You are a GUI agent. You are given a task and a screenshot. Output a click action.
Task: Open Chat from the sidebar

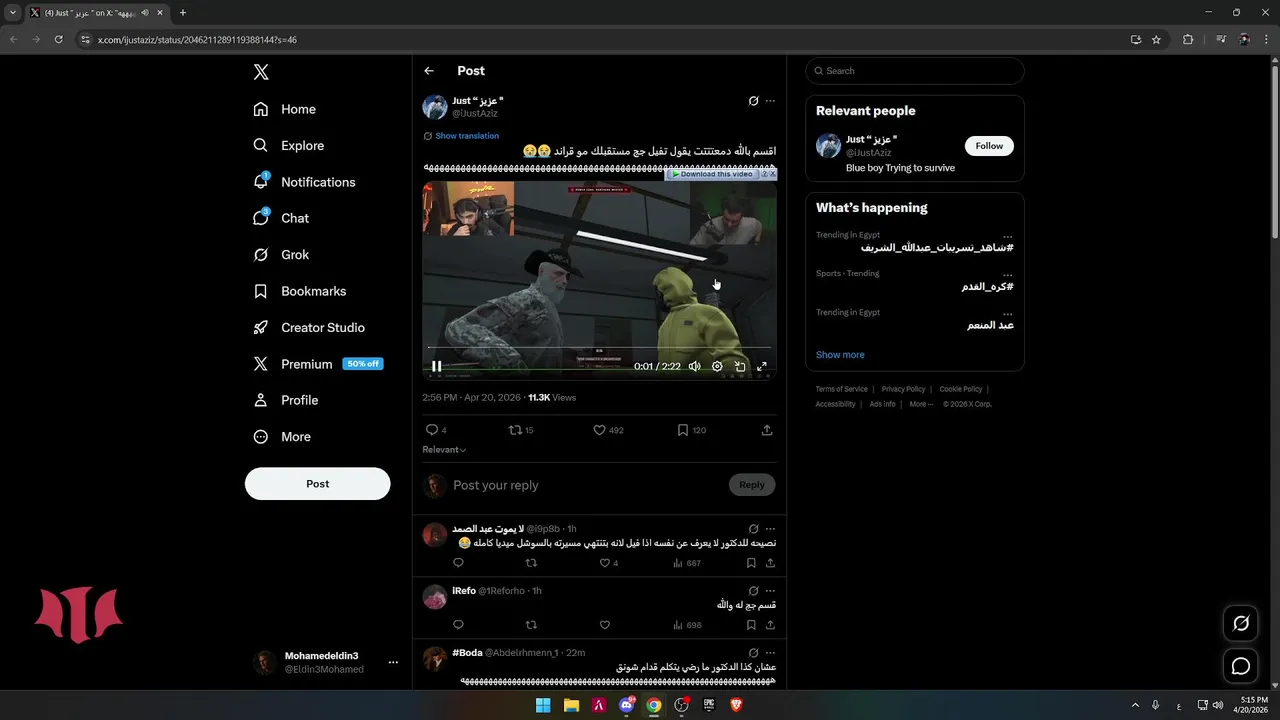coord(282,218)
